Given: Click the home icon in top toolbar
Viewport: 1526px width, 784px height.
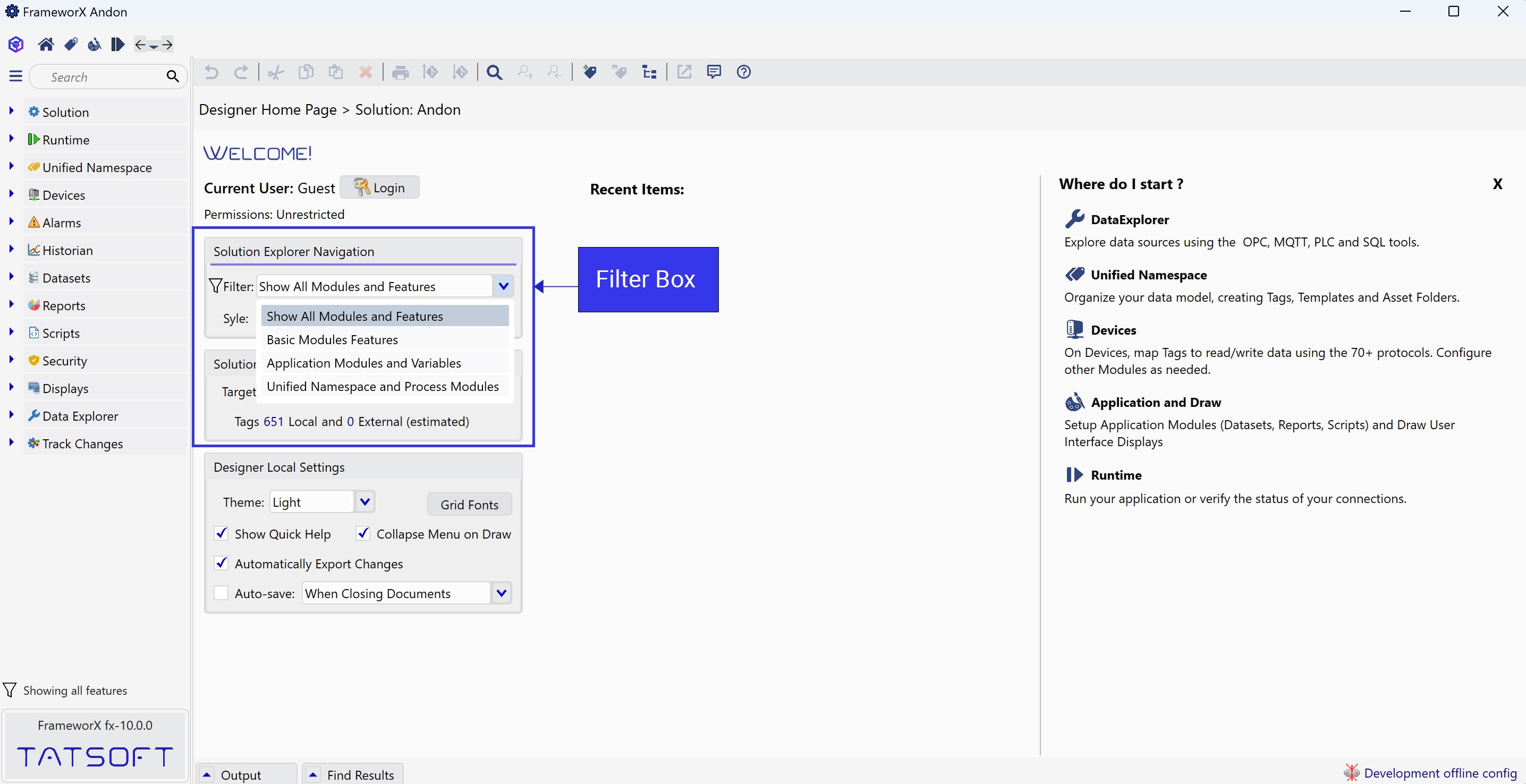Looking at the screenshot, I should pyautogui.click(x=46, y=45).
